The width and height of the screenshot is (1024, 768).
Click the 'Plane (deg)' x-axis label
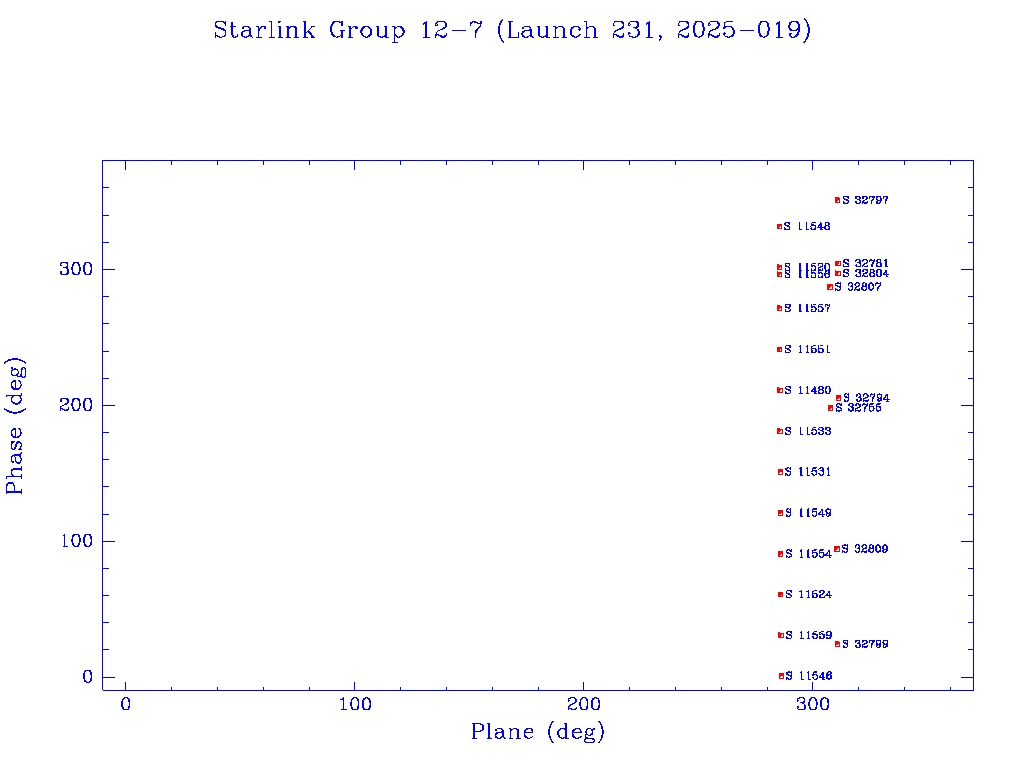coord(538,731)
